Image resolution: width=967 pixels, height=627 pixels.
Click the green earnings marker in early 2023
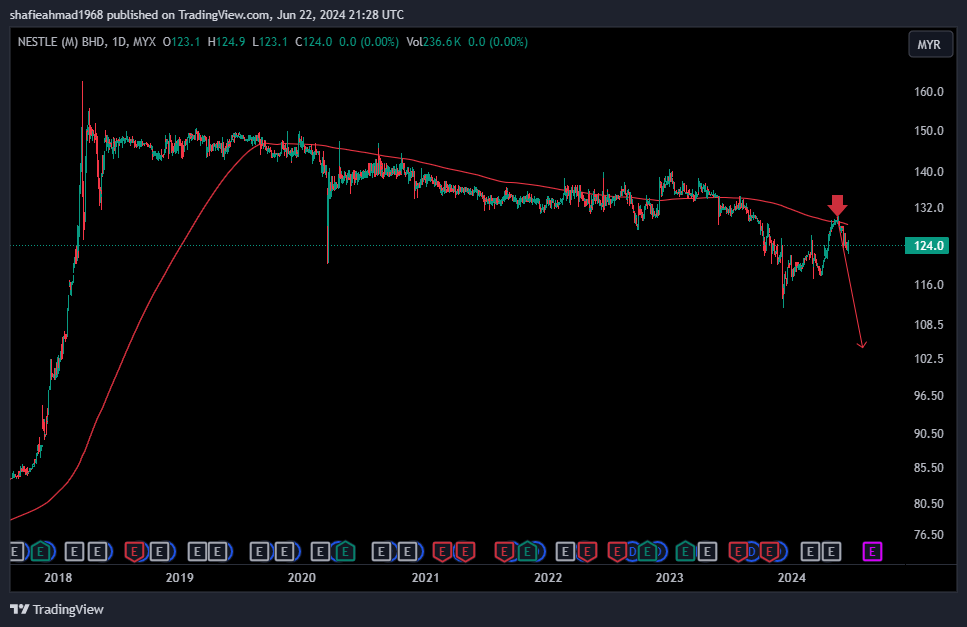click(685, 551)
